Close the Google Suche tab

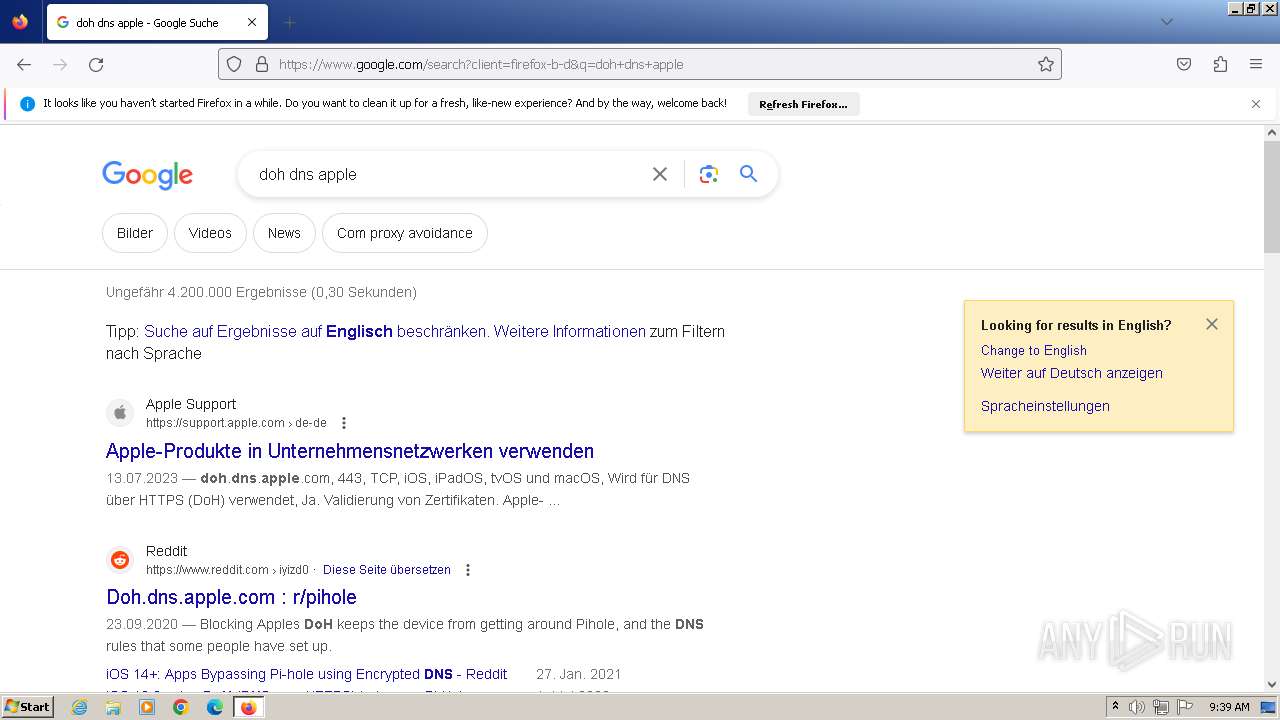(x=252, y=22)
